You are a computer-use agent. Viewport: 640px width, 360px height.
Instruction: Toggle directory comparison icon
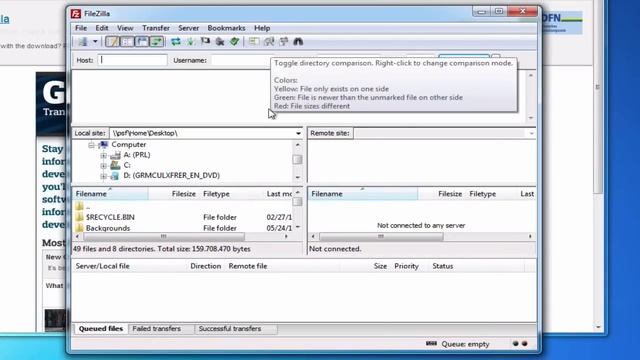point(269,41)
